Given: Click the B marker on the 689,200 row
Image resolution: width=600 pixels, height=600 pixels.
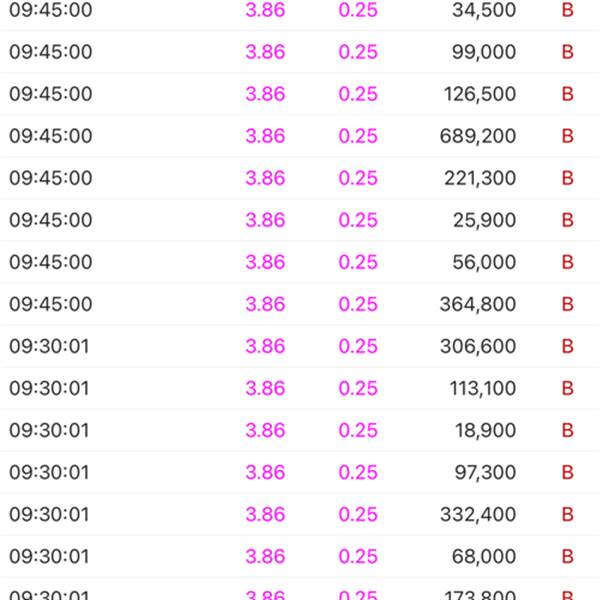Looking at the screenshot, I should 567,136.
